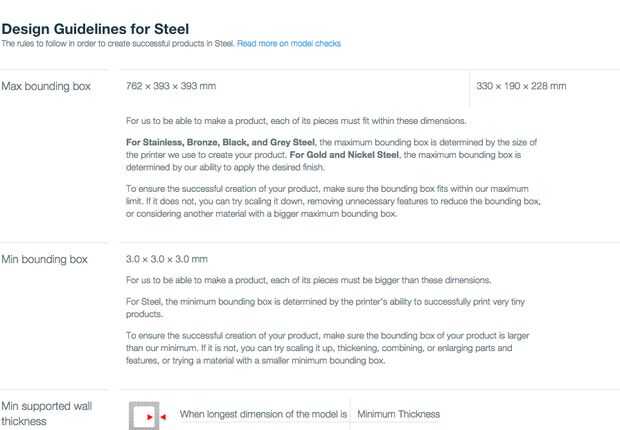This screenshot has width=620, height=430.
Task: Click the subtitle about rules for Steel products
Action: (x=118, y=44)
